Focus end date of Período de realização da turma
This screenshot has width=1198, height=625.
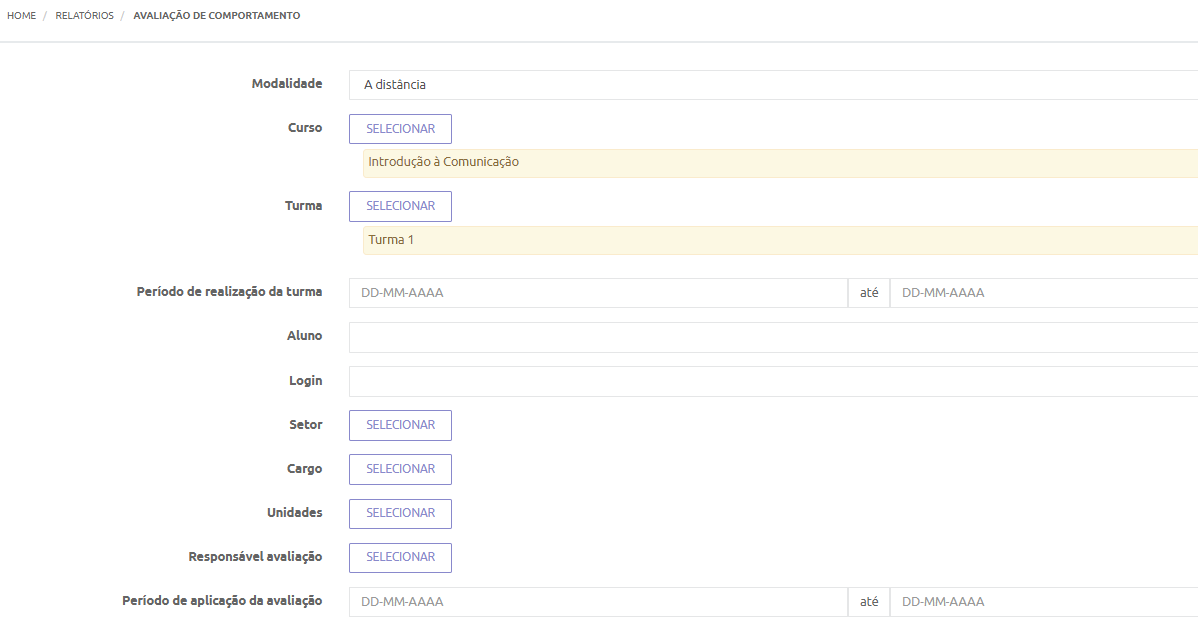point(1043,293)
